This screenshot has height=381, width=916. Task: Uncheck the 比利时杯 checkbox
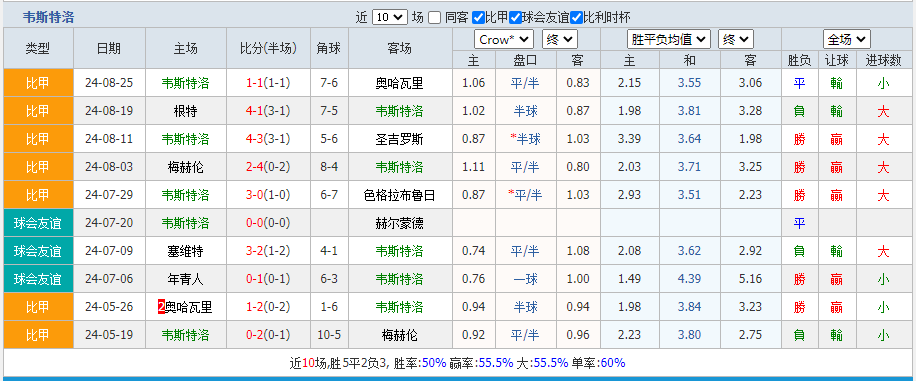577,18
